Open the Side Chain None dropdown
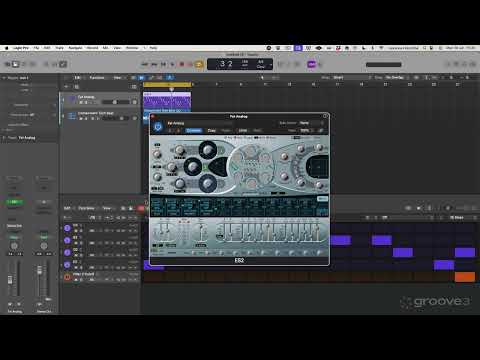The width and height of the screenshot is (480, 360). click(310, 123)
